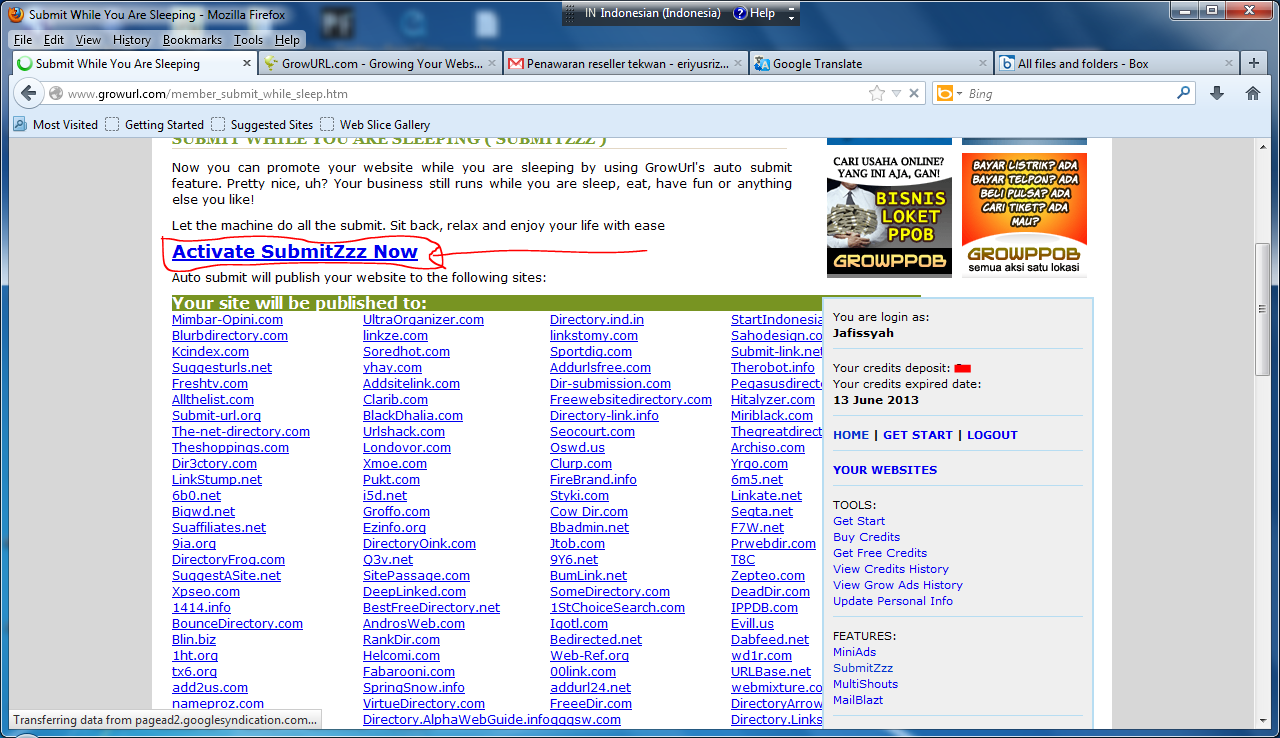
Task: Click the Bing search input field
Action: click(1070, 93)
